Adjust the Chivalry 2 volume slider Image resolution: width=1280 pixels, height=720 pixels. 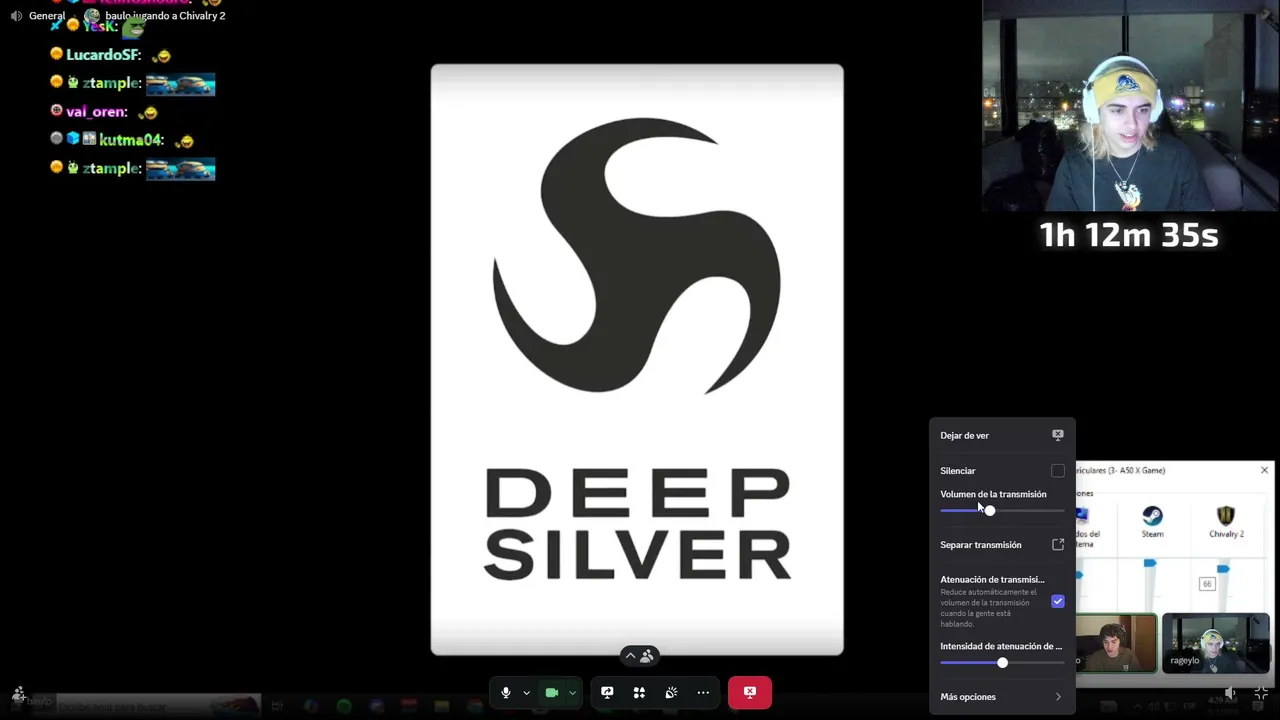click(1223, 569)
